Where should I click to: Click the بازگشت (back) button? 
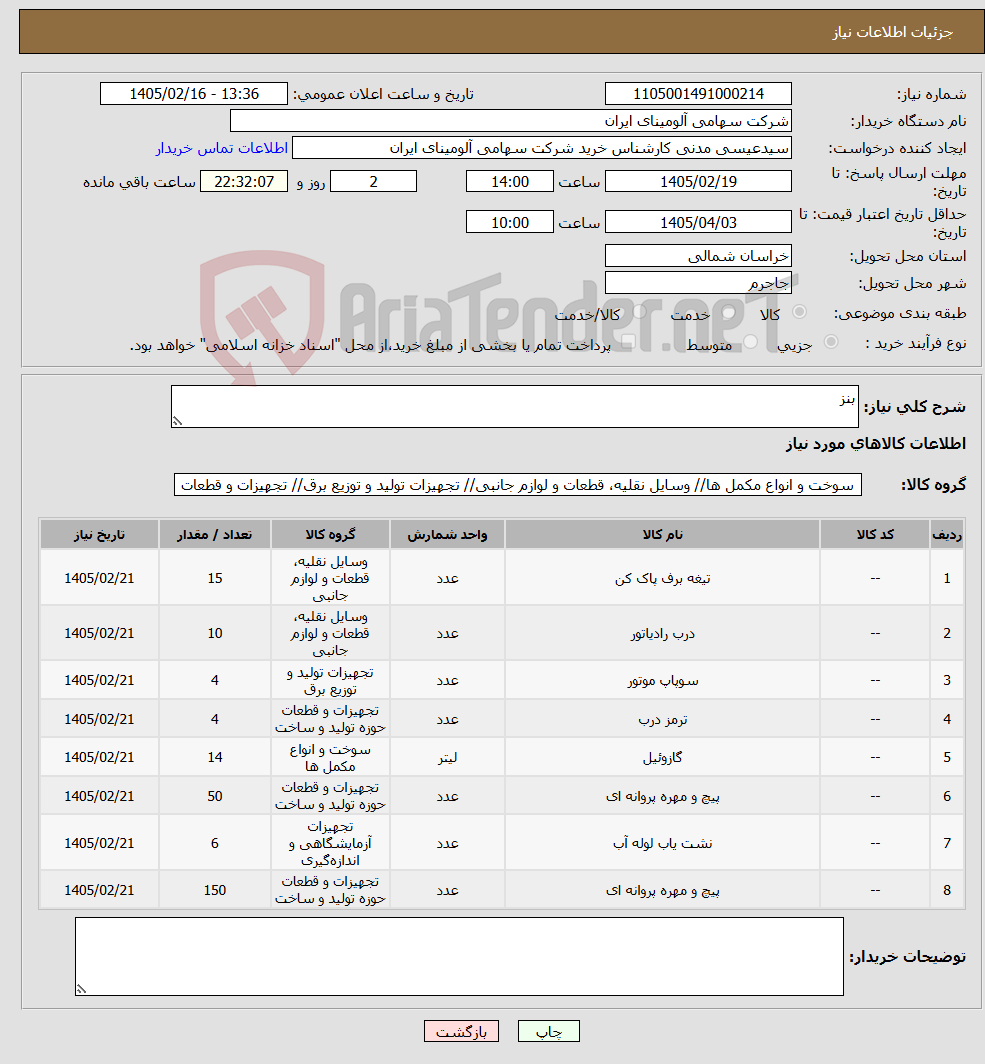click(461, 1031)
